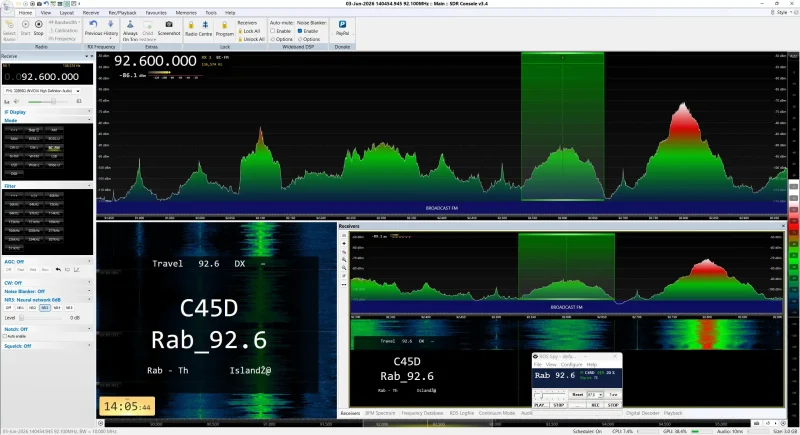Toggle the Noise Blanker Enable checkbox
Image resolution: width=800 pixels, height=435 pixels.
click(x=300, y=31)
